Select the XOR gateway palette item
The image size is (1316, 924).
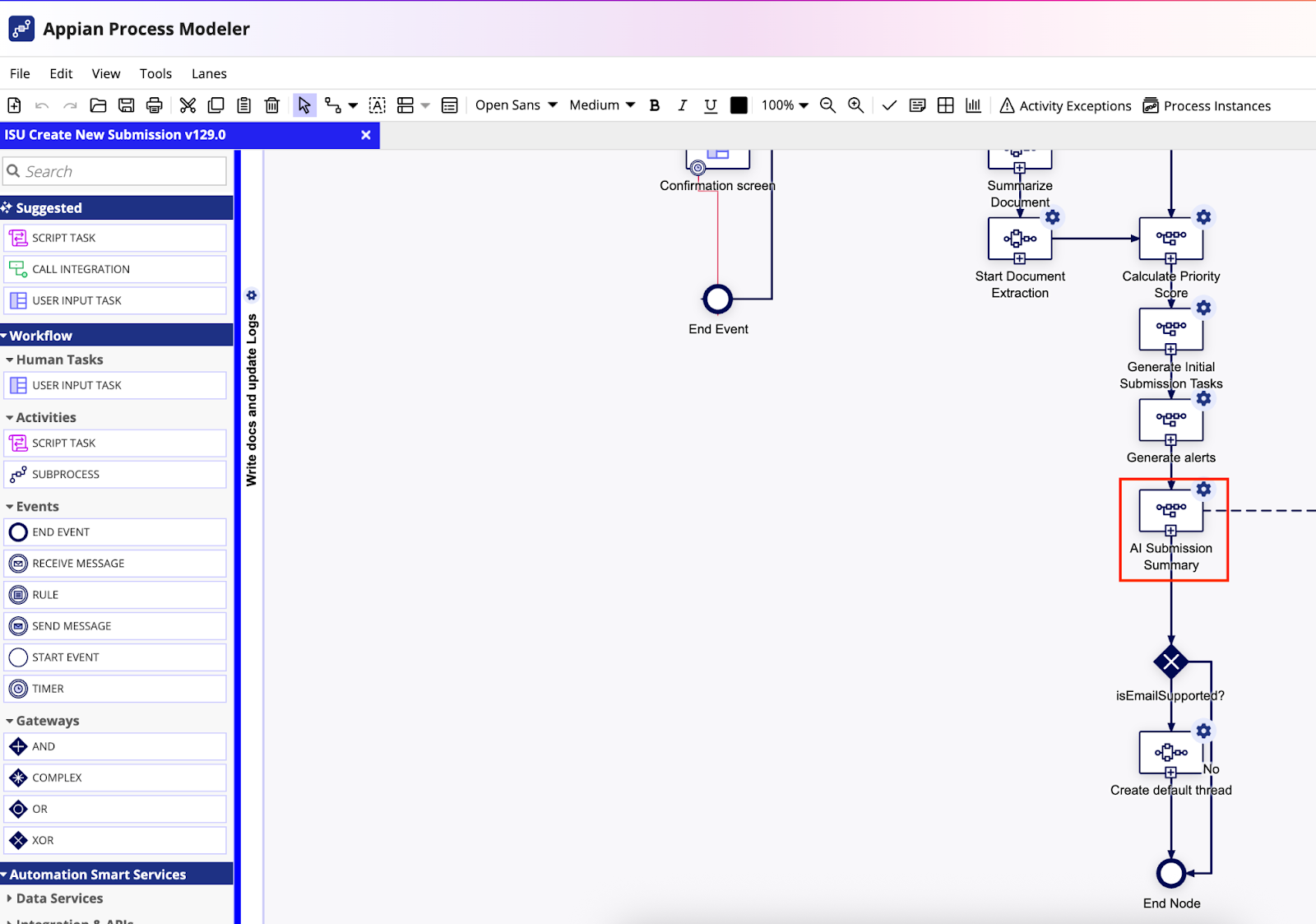tap(115, 840)
